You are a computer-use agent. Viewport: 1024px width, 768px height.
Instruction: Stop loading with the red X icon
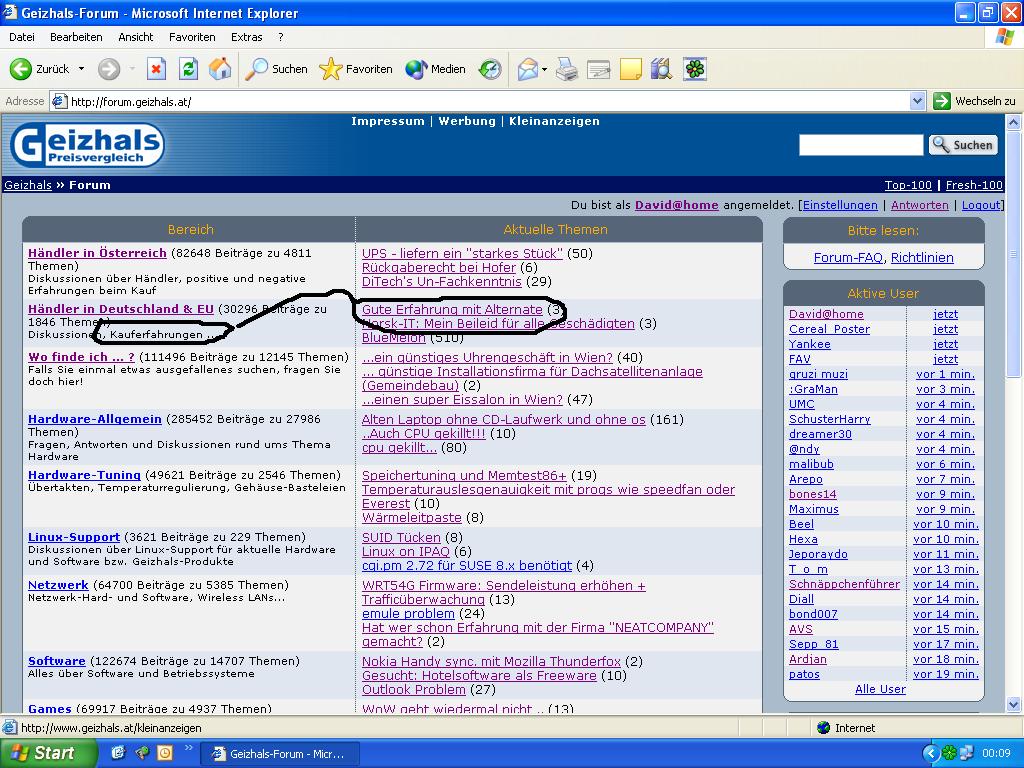click(x=156, y=69)
